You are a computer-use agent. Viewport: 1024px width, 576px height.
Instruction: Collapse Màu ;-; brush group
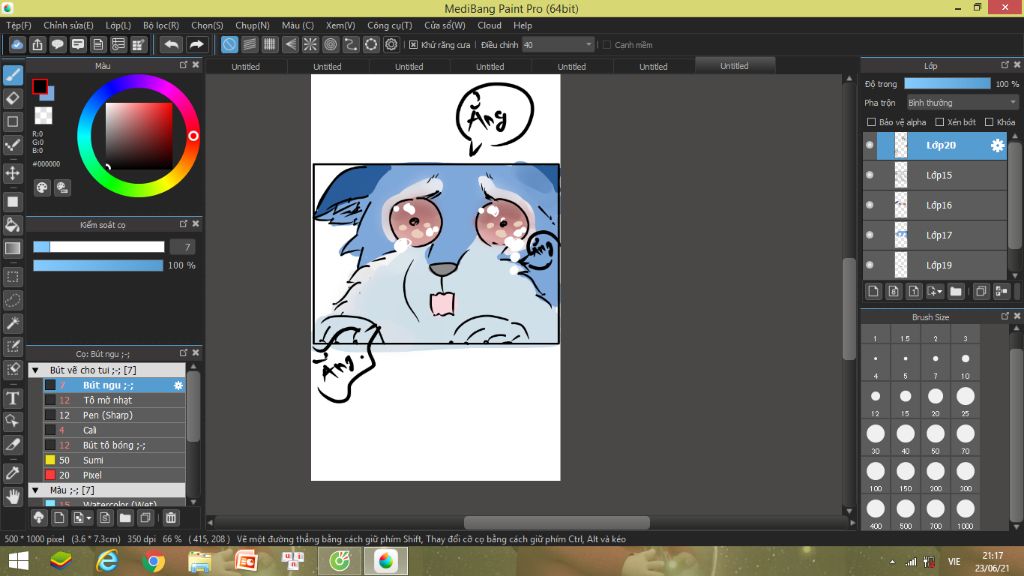click(x=36, y=490)
